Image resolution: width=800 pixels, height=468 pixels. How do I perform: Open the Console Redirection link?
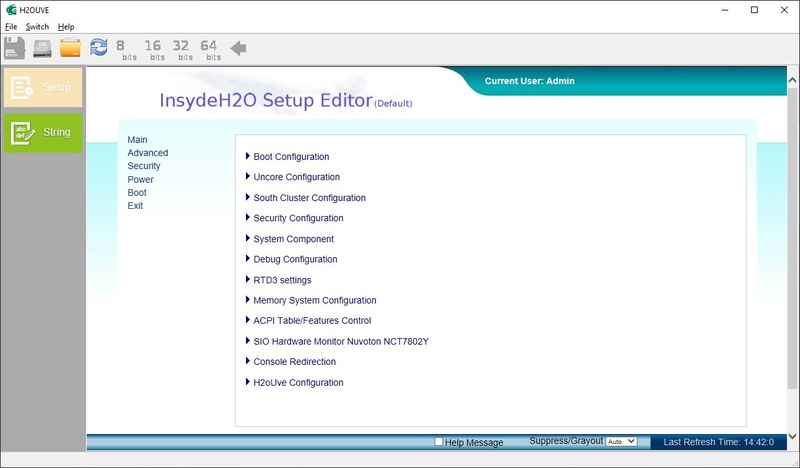point(294,361)
